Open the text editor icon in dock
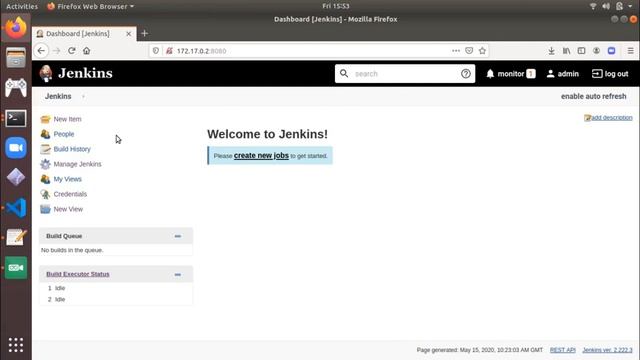This screenshot has width=640, height=360. tap(16, 237)
